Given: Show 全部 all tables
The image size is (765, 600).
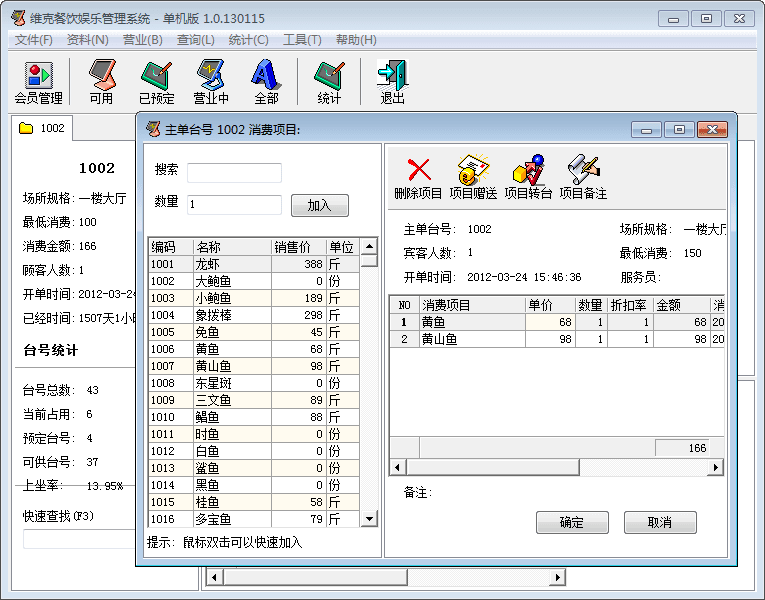Looking at the screenshot, I should coord(266,82).
